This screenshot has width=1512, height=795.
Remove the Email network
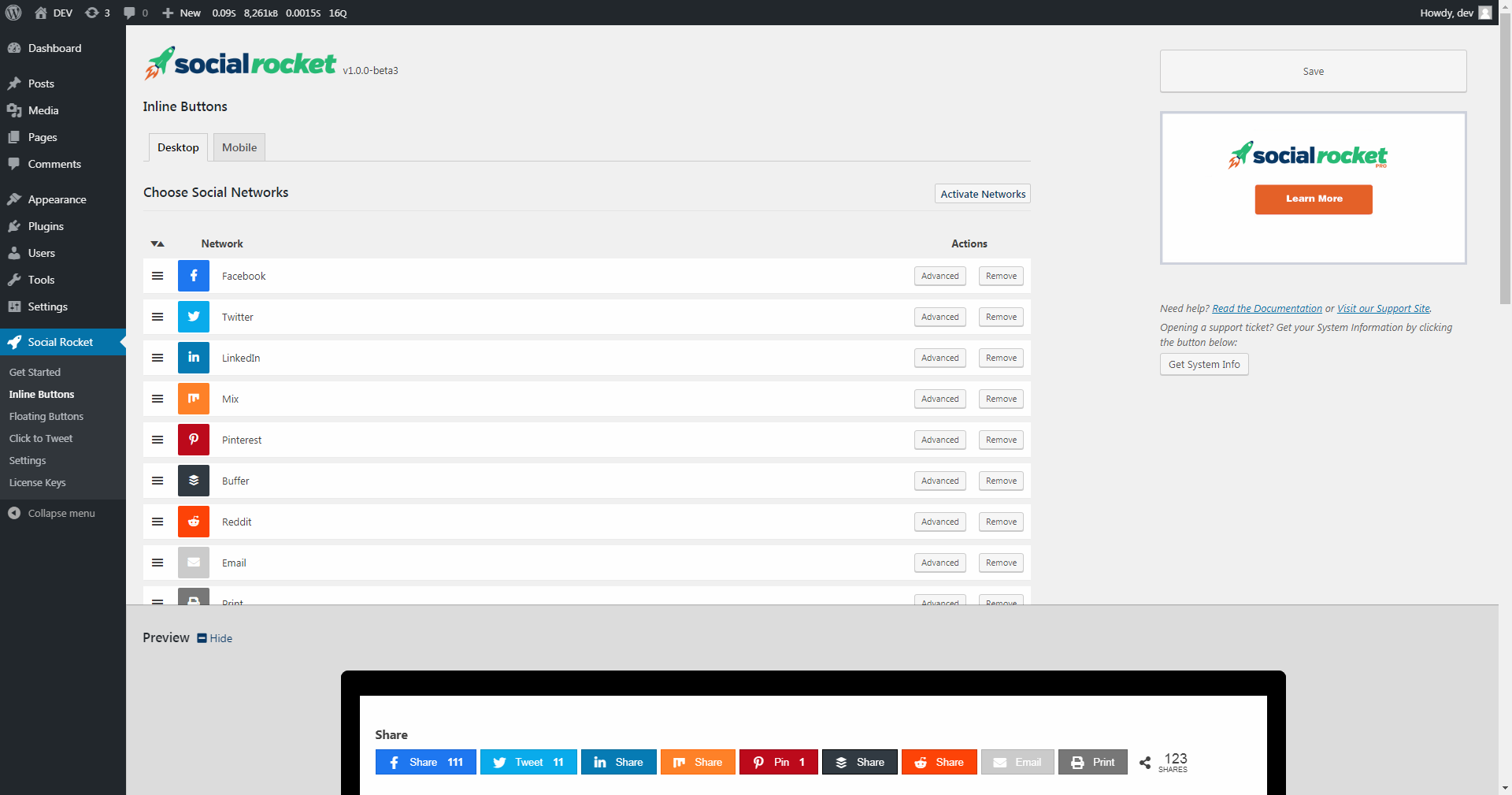pyautogui.click(x=1001, y=563)
